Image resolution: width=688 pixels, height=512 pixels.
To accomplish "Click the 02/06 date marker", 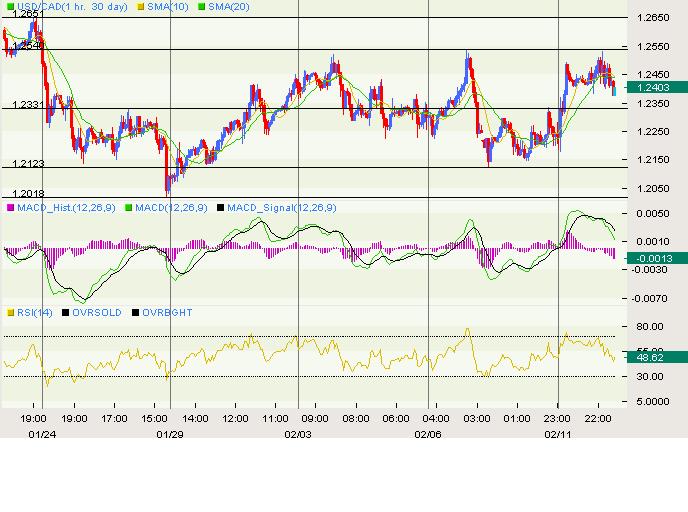I will pos(428,434).
